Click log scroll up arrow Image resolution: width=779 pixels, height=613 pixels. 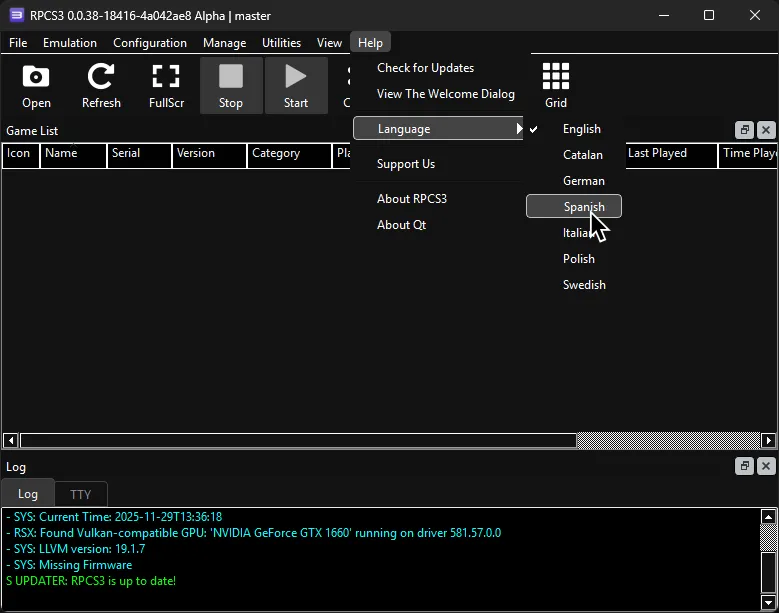point(768,517)
